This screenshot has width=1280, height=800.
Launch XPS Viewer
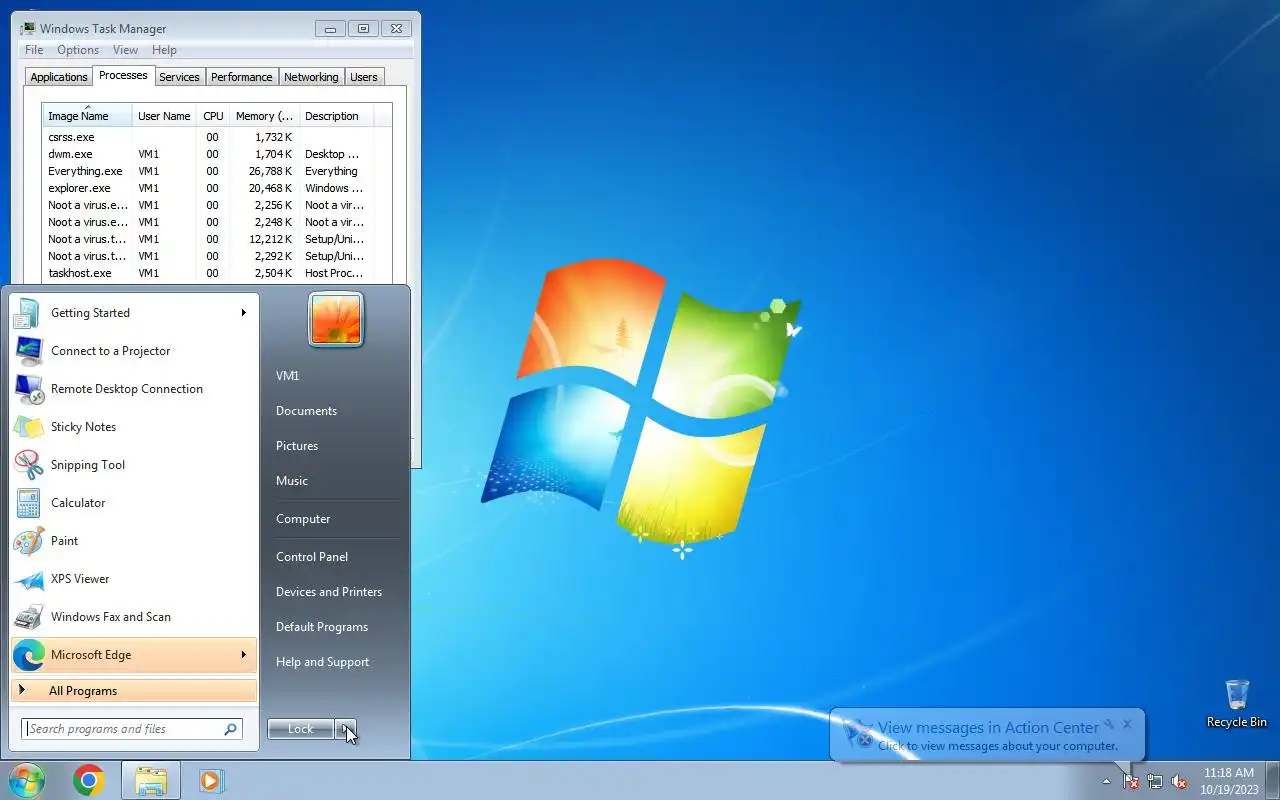(134, 579)
